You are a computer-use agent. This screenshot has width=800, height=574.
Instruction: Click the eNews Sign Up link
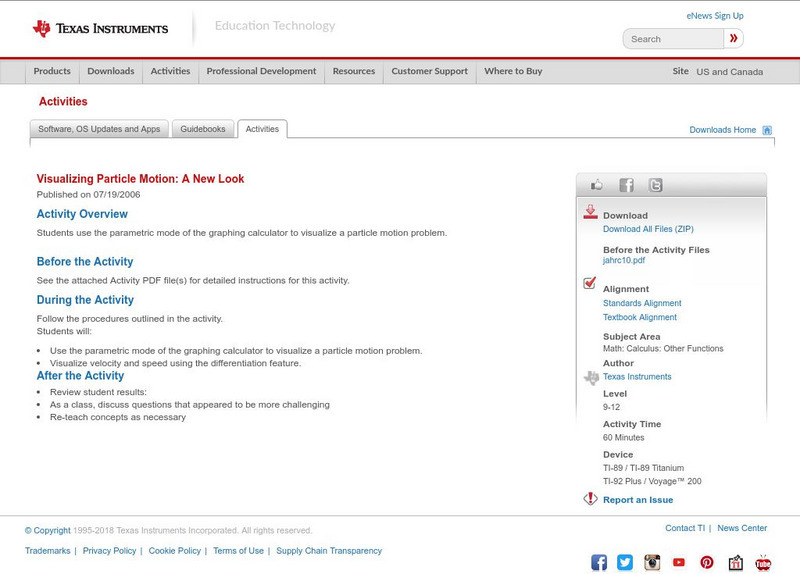[715, 16]
